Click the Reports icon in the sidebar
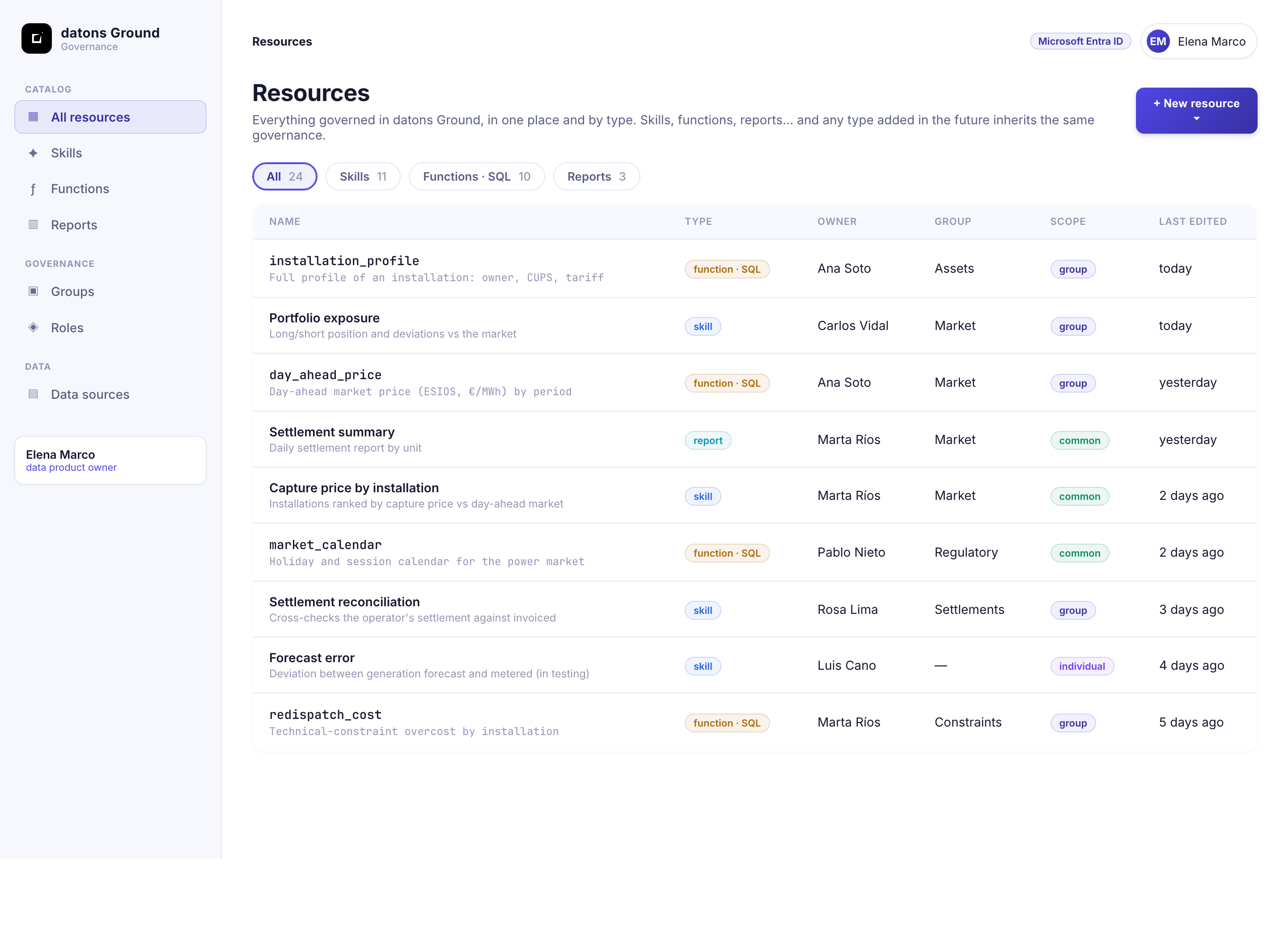 pyautogui.click(x=34, y=225)
